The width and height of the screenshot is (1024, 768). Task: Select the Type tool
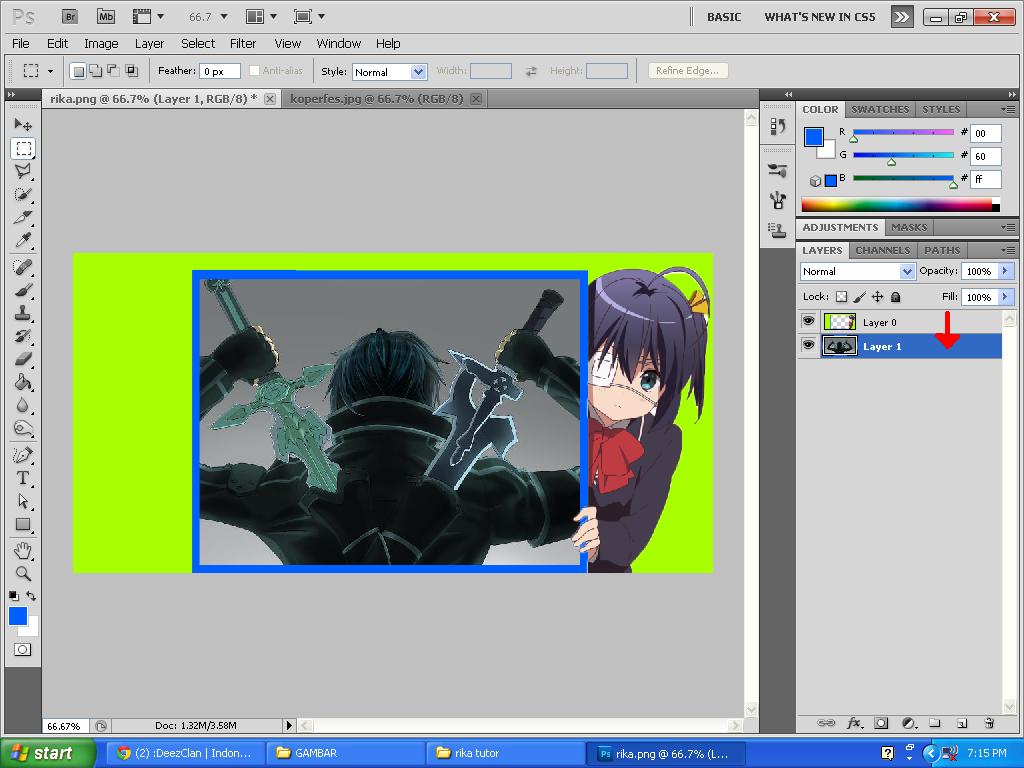pos(23,477)
